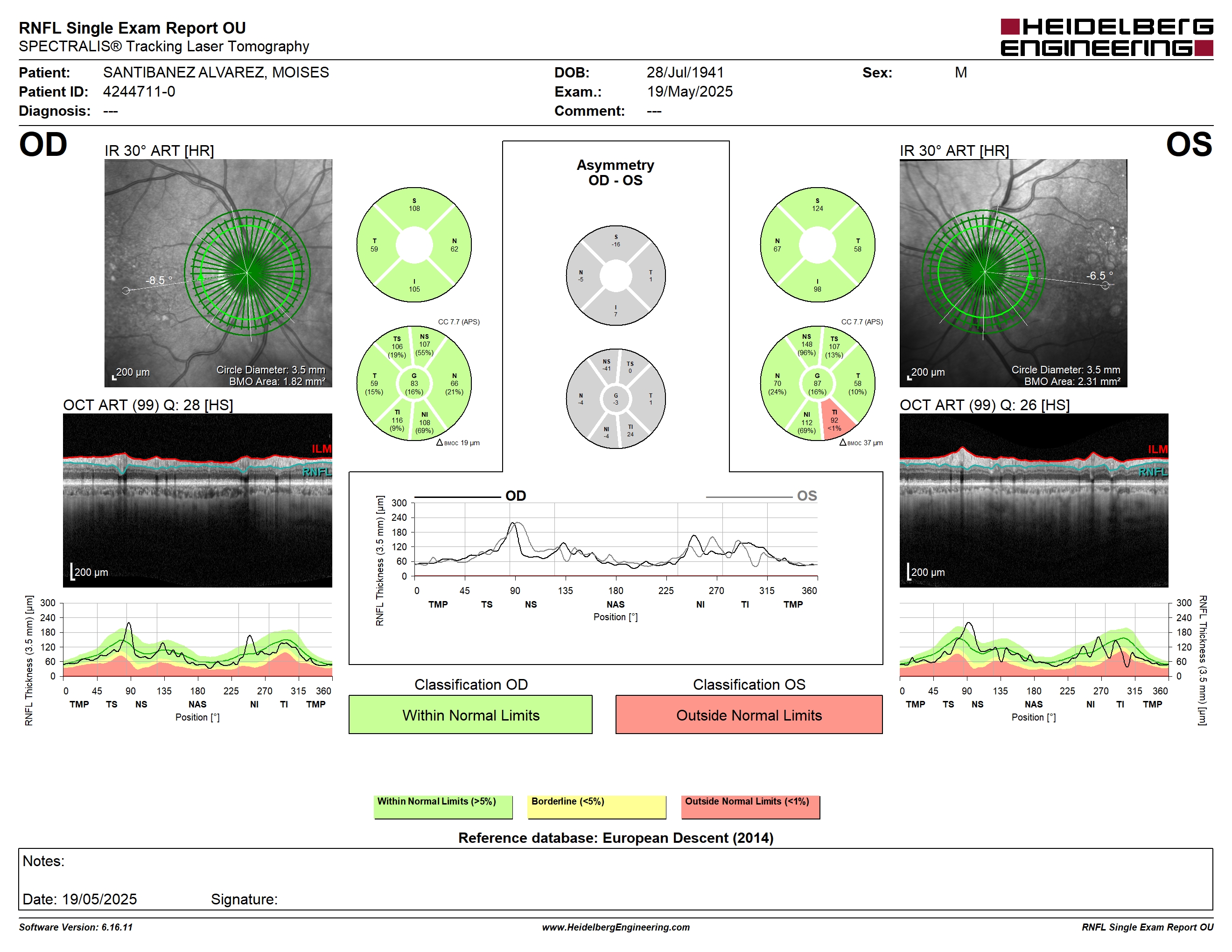
Task: Click the Outside Normal Limits legend swatch
Action: [750, 807]
